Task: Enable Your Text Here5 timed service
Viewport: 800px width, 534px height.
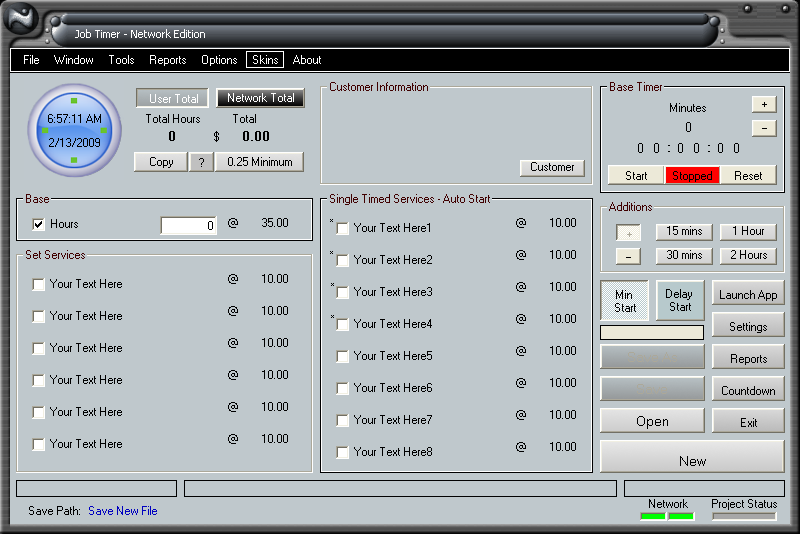Action: tap(342, 357)
